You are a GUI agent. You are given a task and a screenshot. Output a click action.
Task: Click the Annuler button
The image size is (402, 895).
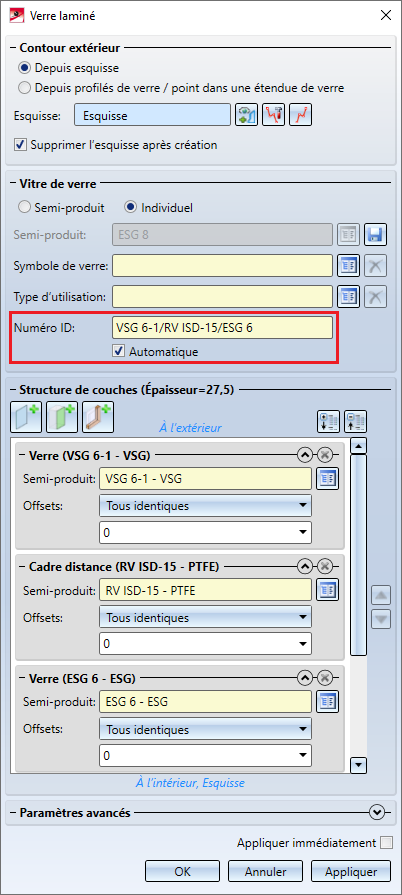point(266,872)
